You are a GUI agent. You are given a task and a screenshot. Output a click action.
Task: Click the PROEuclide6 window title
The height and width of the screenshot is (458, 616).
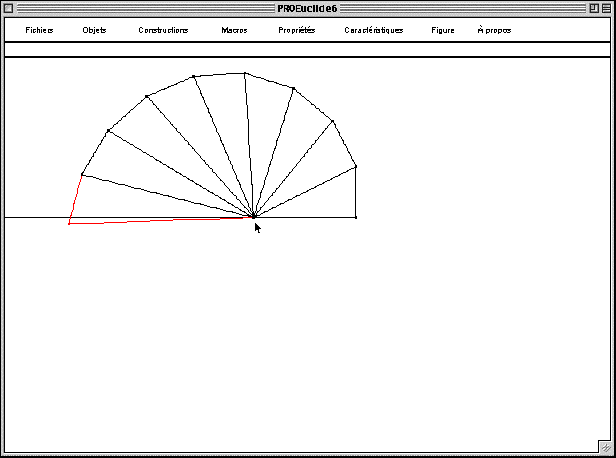point(307,8)
